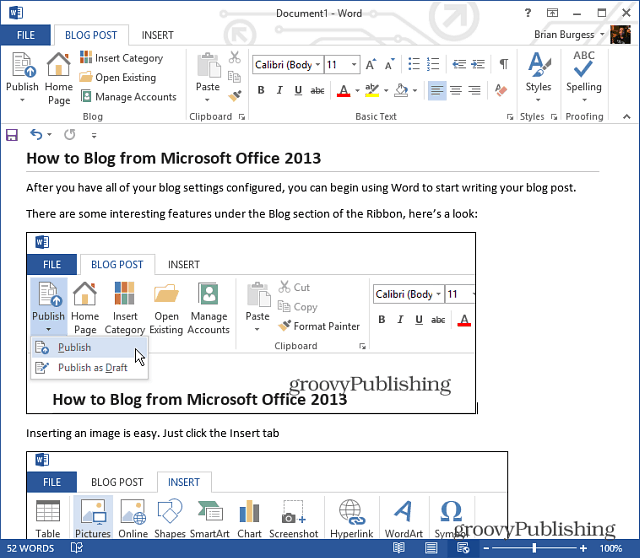Image resolution: width=640 pixels, height=558 pixels.
Task: Open the highlight color dropdown arrow
Action: (386, 90)
